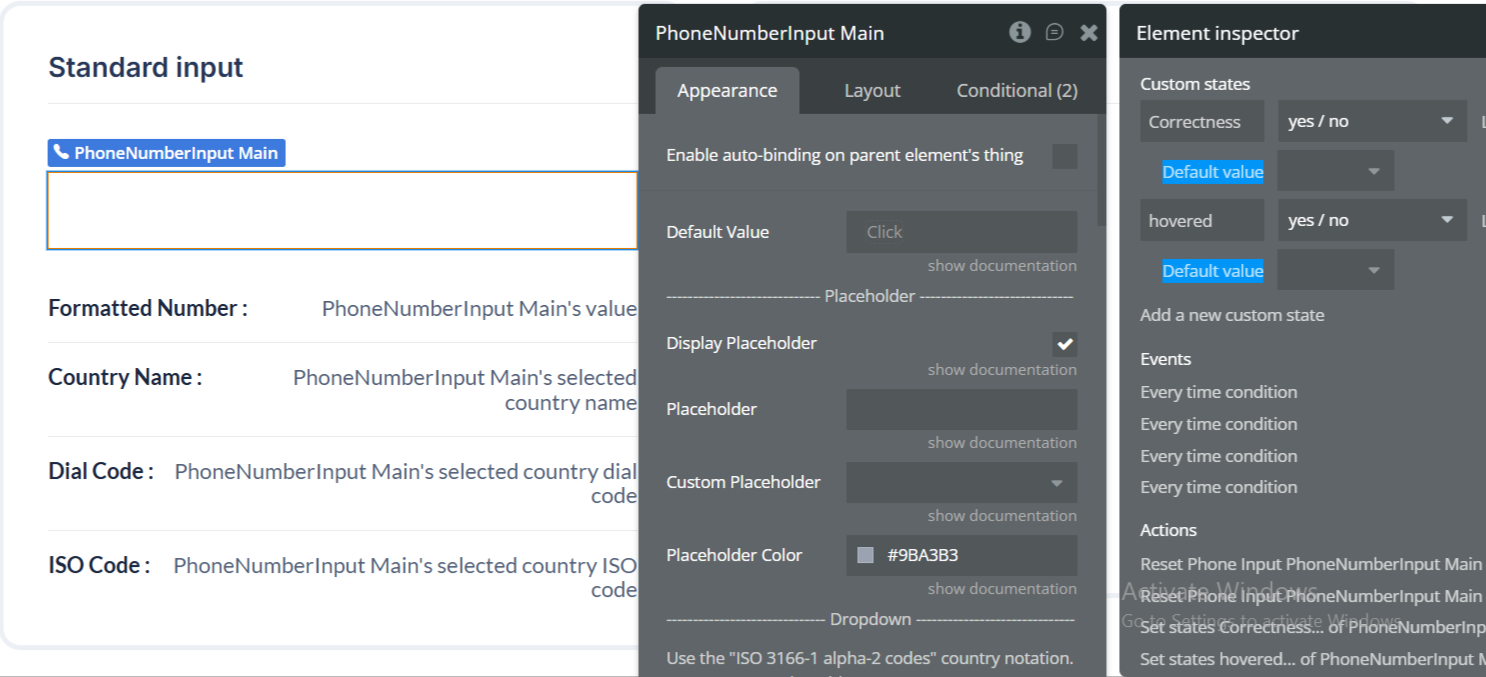
Task: Click the phone icon on the element label
Action: coord(61,153)
